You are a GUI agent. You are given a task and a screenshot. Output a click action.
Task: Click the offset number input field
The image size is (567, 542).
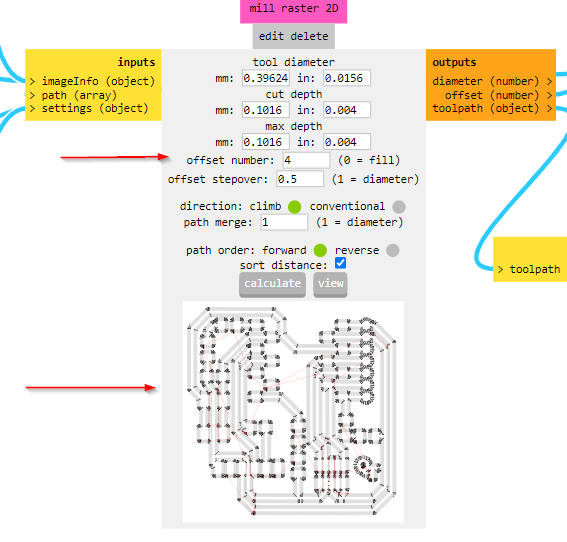point(306,160)
